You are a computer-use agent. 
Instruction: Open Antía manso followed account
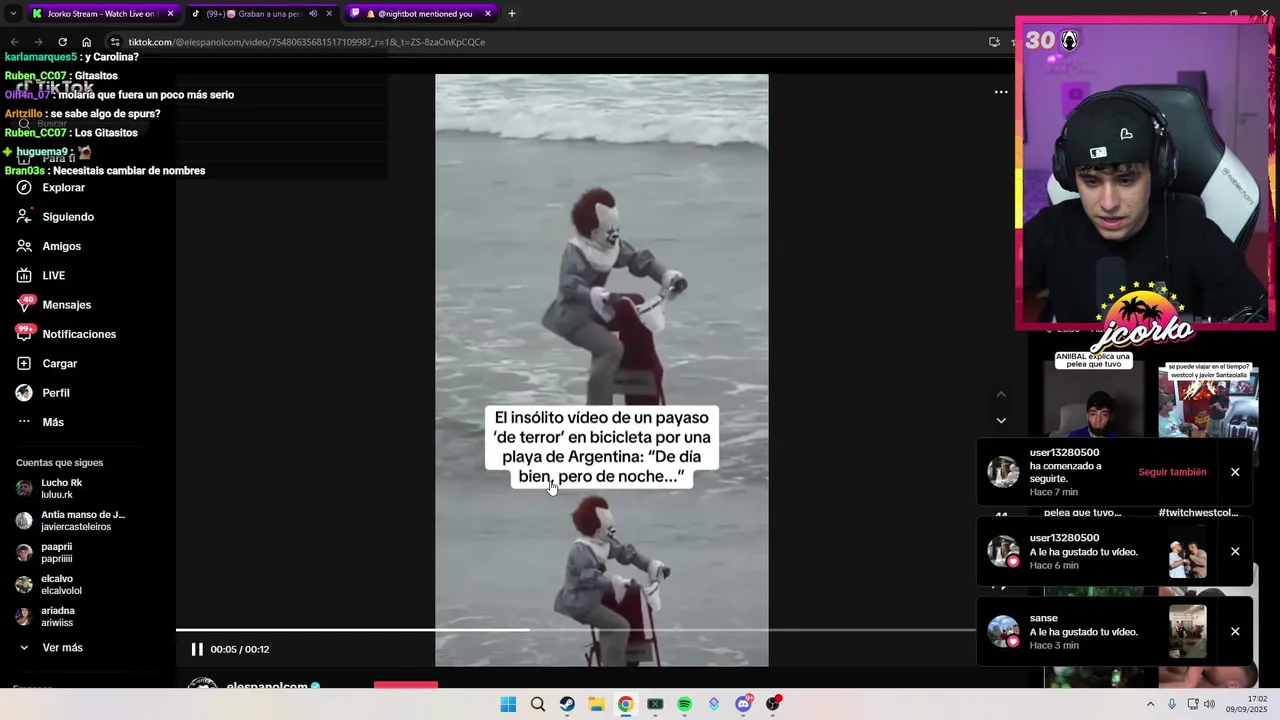click(70, 520)
